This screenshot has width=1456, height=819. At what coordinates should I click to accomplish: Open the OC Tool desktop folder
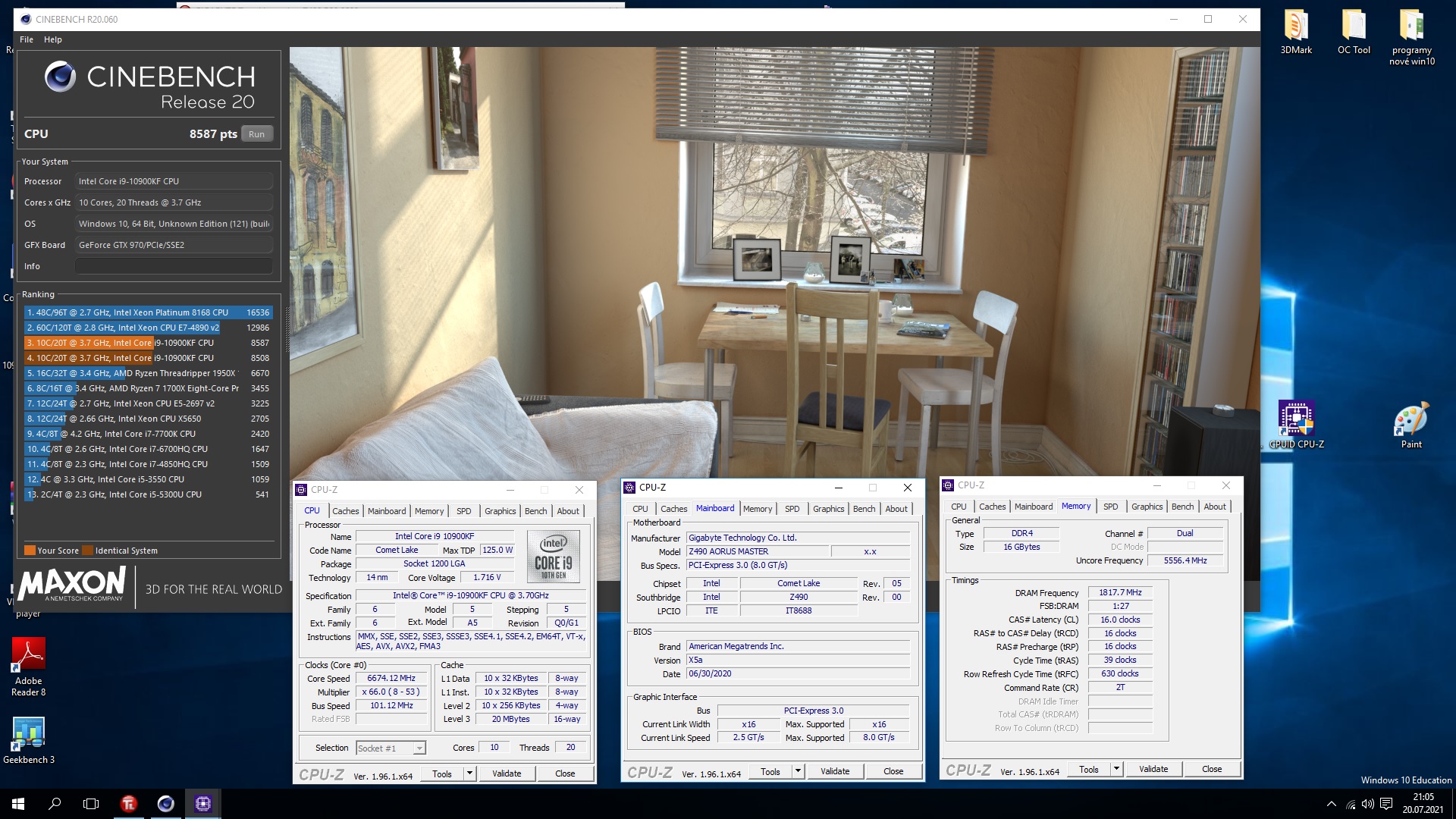[1354, 33]
